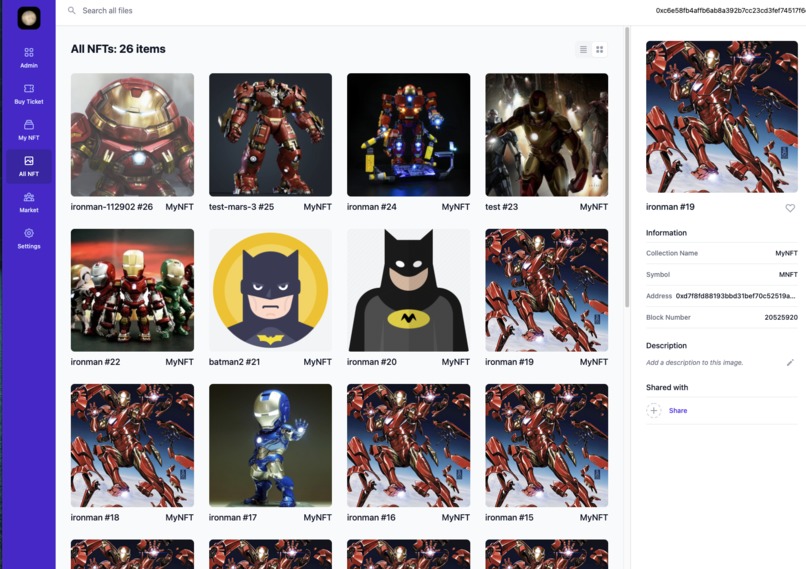Click 'ironman #20' caption text
806x569 pixels.
click(372, 362)
